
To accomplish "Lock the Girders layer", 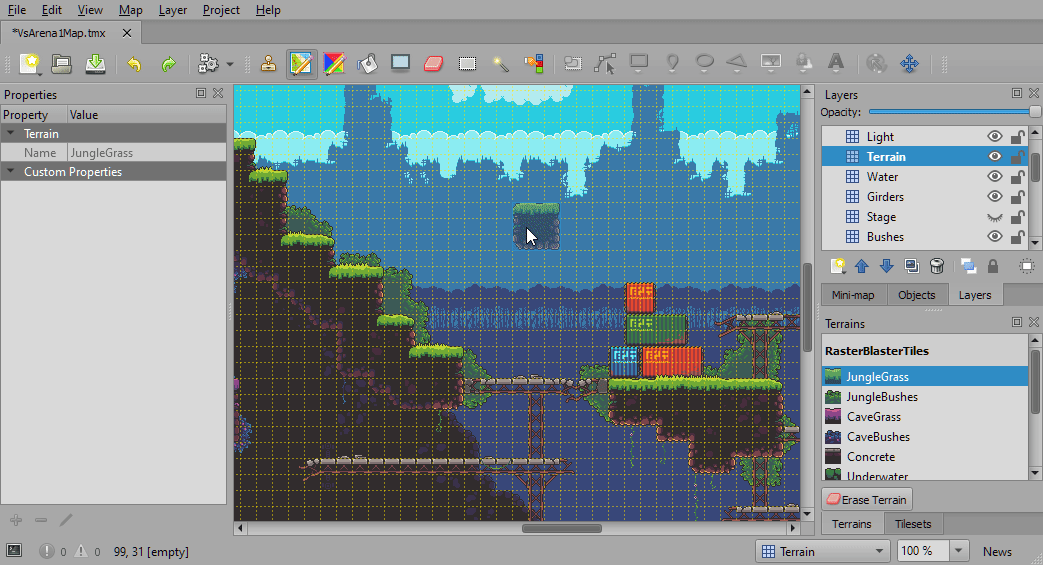I will point(1017,197).
